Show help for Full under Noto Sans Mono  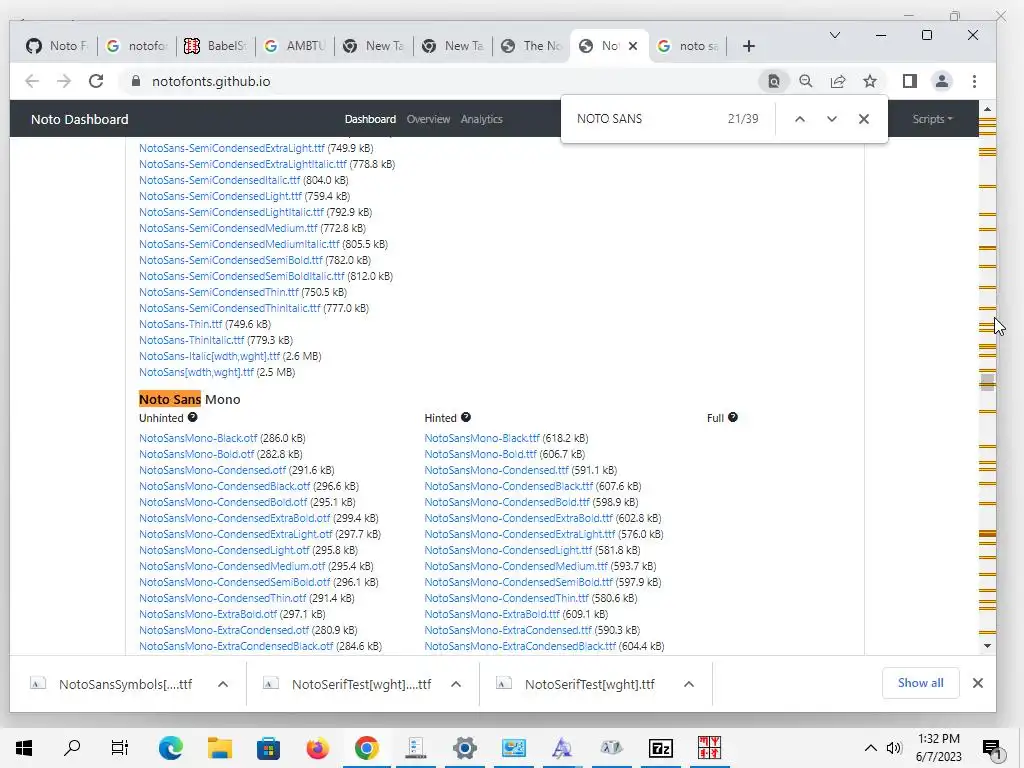(733, 417)
